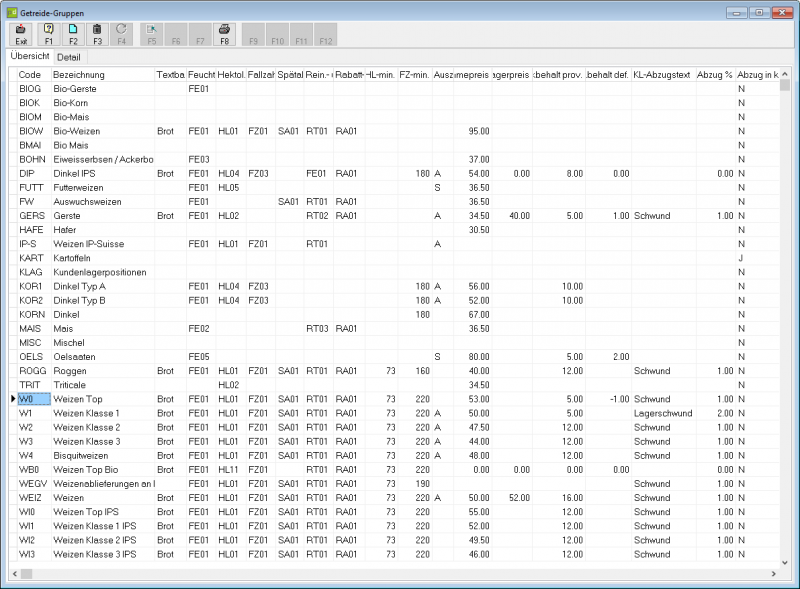Select the Bio-Weizen row name
The height and width of the screenshot is (589, 800).
[77, 131]
